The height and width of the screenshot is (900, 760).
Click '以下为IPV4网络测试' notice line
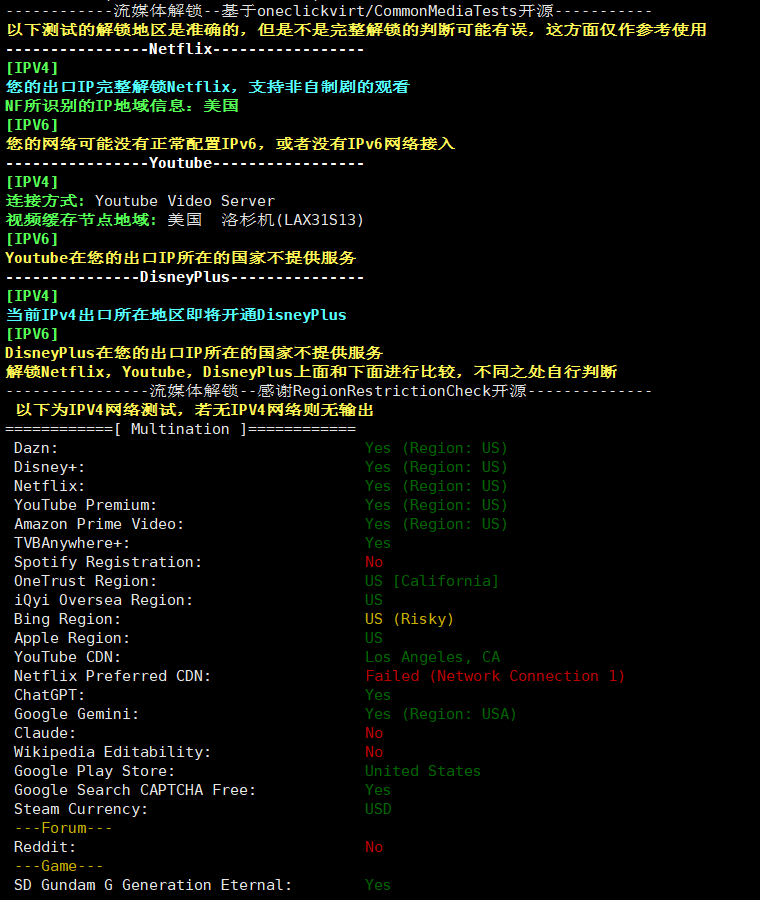coord(195,410)
